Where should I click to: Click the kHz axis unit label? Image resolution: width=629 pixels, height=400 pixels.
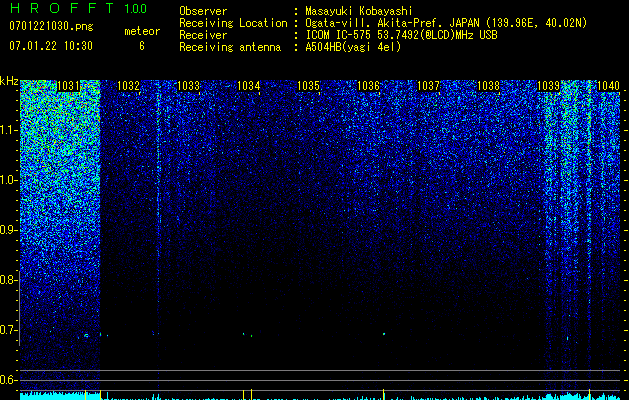coord(9,81)
